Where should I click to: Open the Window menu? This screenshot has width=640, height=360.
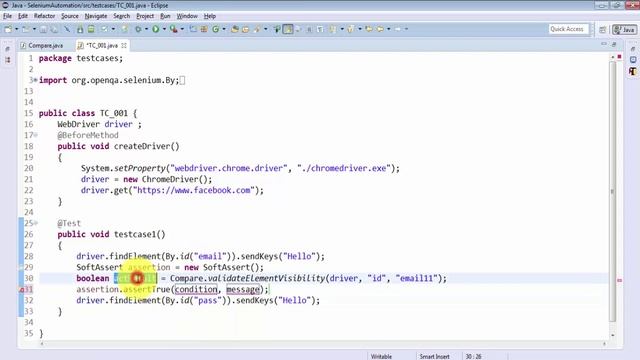click(187, 16)
